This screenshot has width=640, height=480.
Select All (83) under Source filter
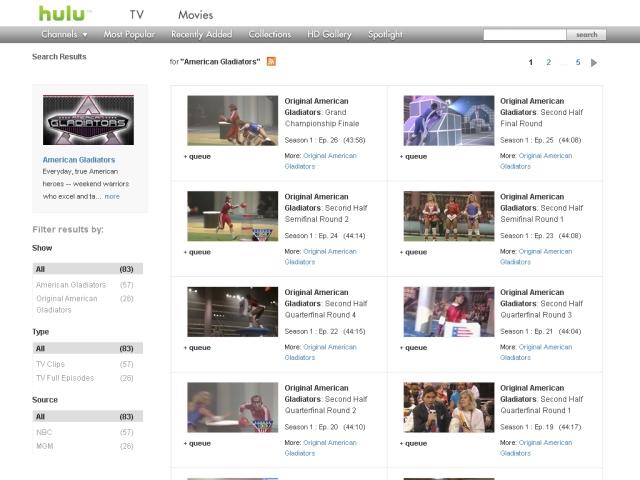coord(88,416)
